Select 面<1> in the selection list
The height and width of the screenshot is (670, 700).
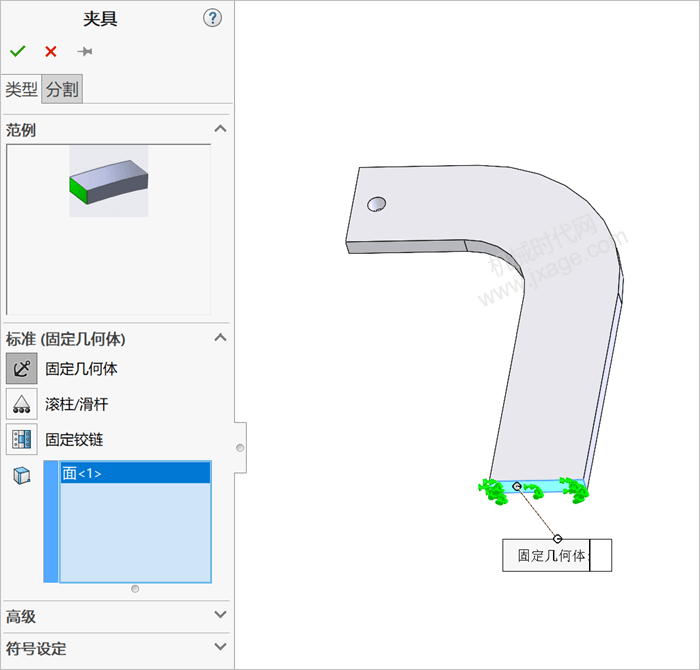pyautogui.click(x=135, y=473)
